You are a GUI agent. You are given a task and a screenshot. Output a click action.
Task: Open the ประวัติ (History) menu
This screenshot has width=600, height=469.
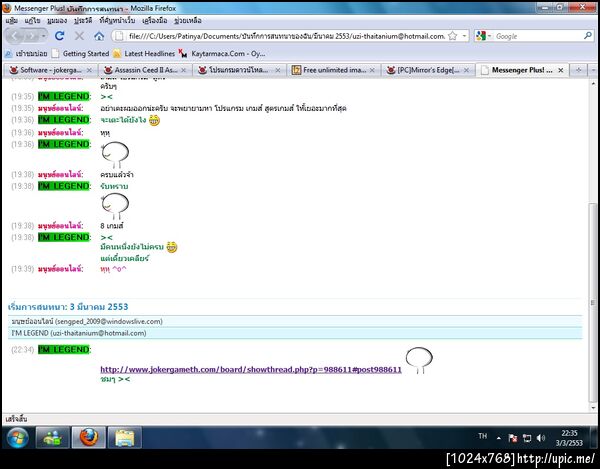83,21
